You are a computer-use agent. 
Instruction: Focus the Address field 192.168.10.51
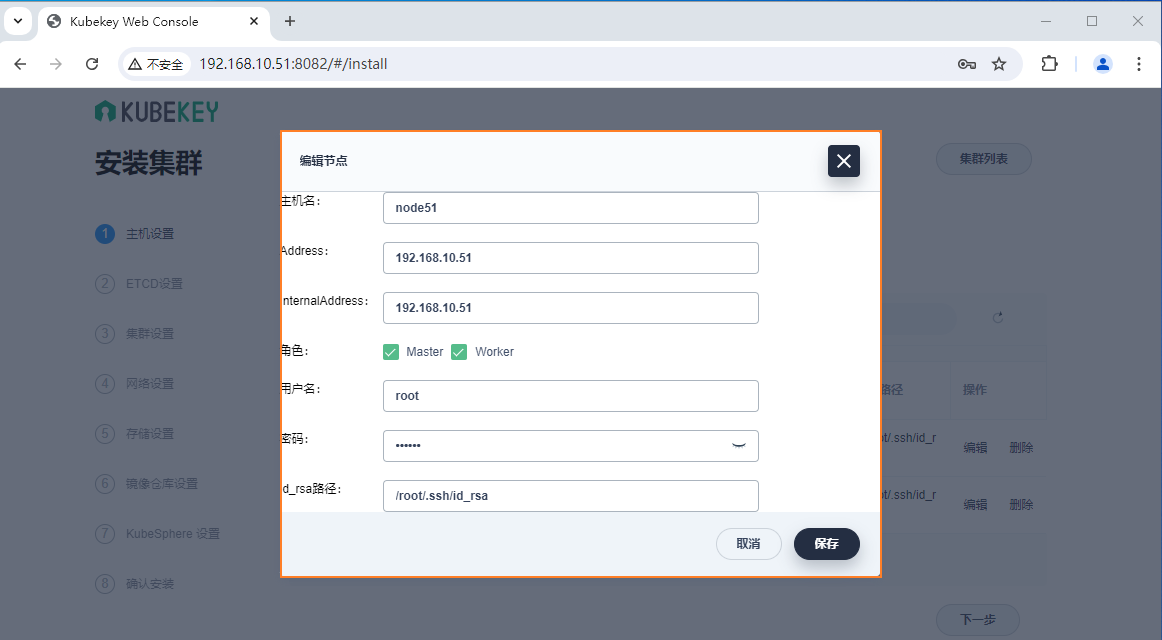[x=571, y=258]
